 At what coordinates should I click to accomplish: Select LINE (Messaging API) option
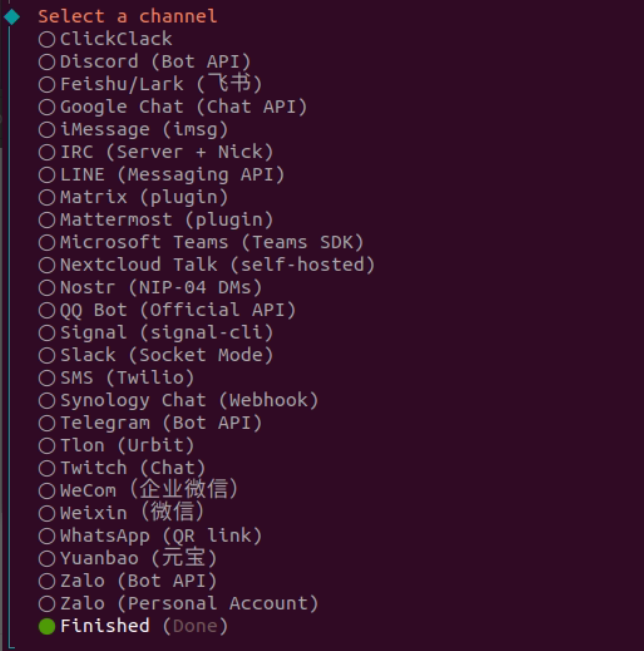pyautogui.click(x=162, y=175)
